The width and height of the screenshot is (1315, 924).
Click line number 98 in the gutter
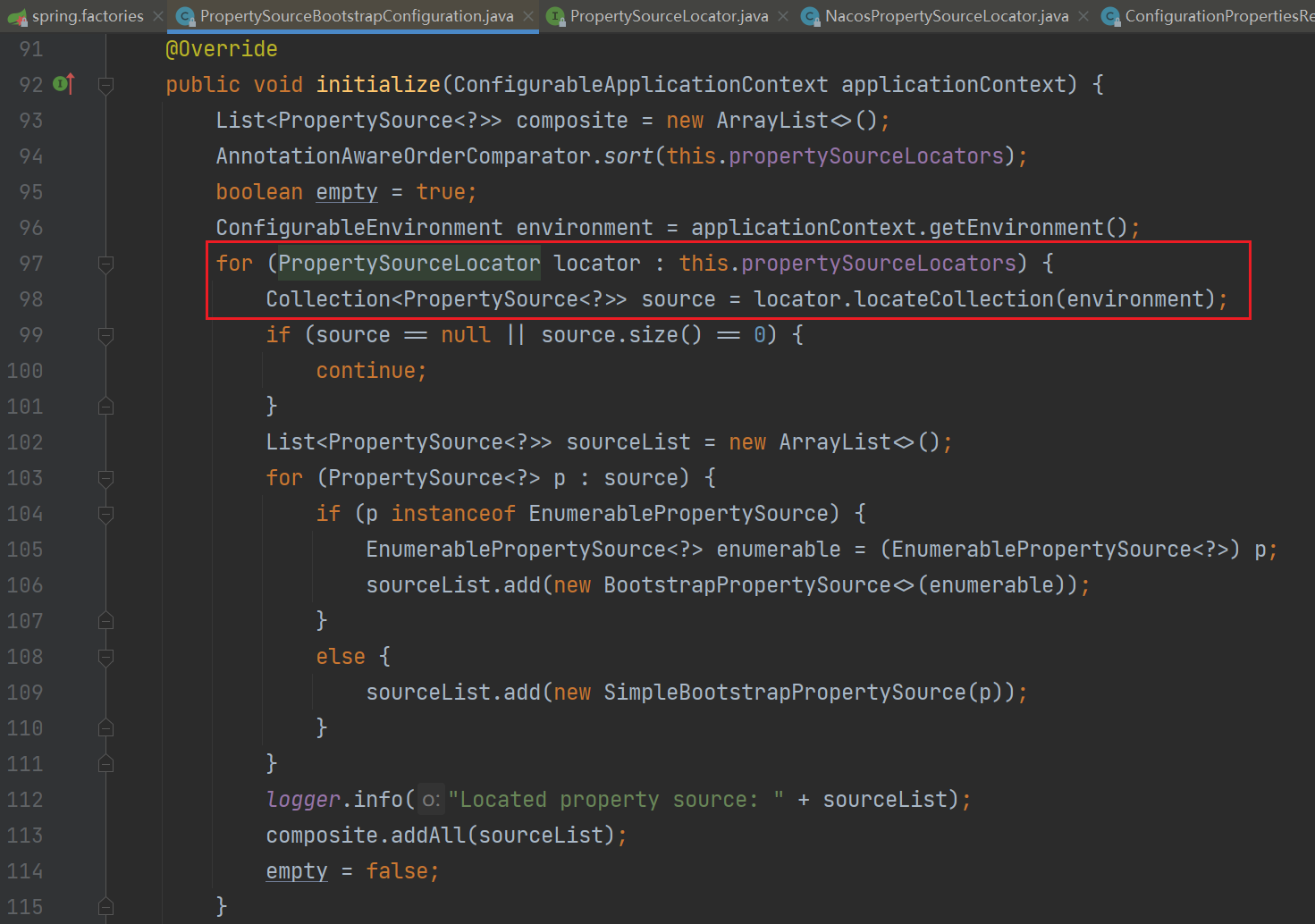(30, 299)
